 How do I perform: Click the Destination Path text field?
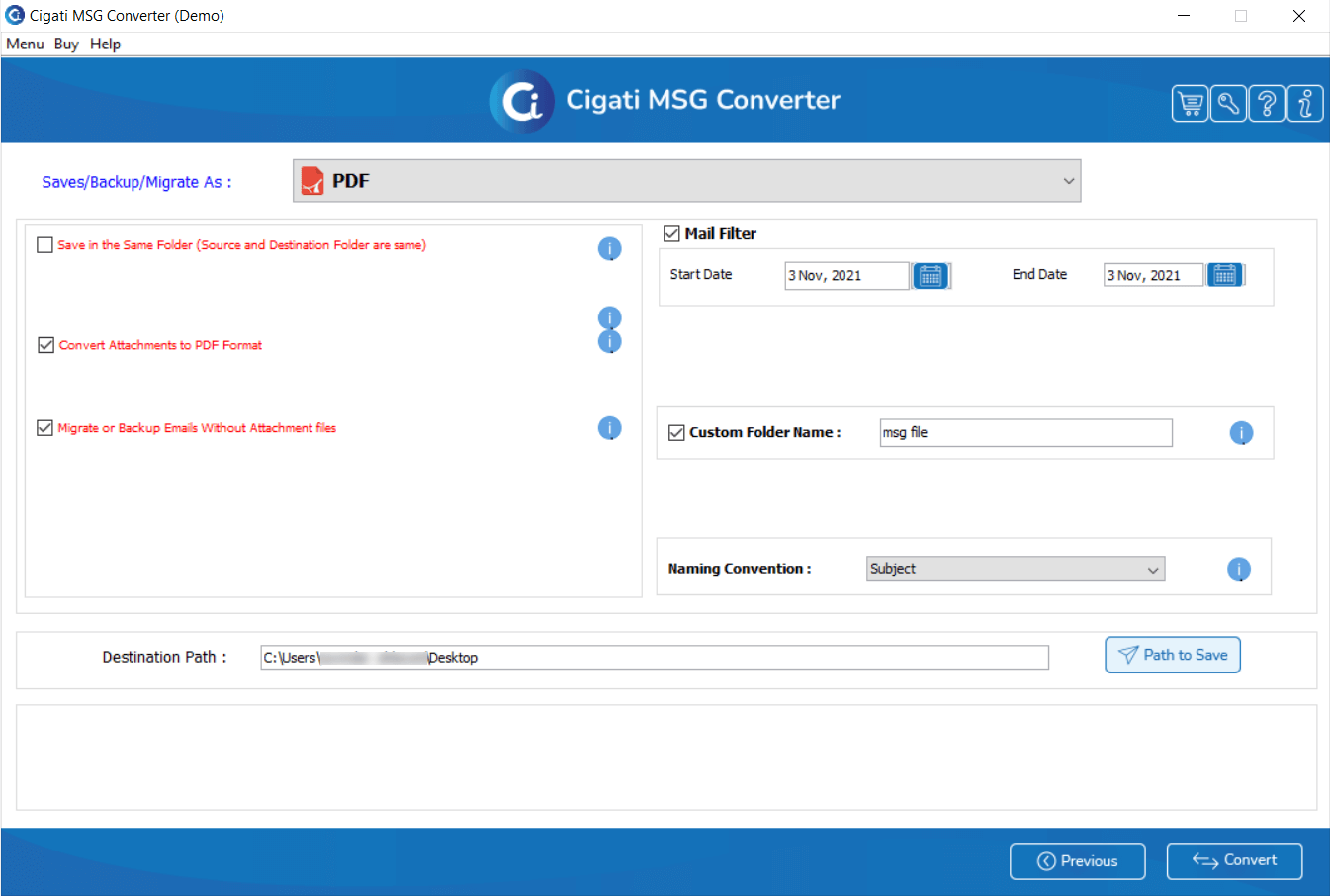(655, 658)
